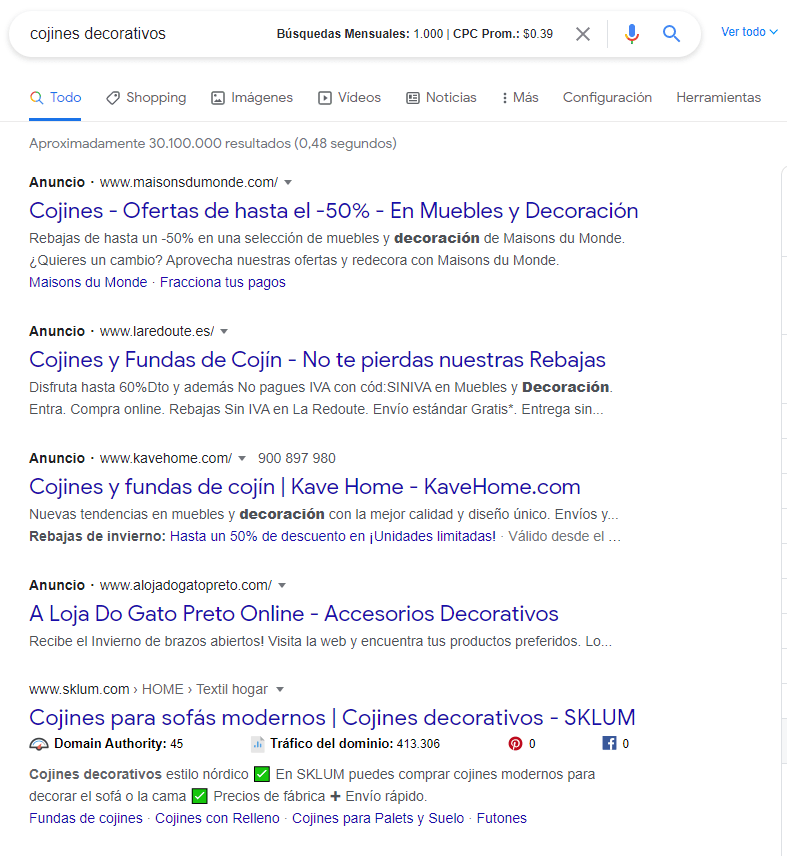Click 'Búsquedas Mensuales: 1.000' keyword stats text
This screenshot has height=856, width=787.
(360, 34)
